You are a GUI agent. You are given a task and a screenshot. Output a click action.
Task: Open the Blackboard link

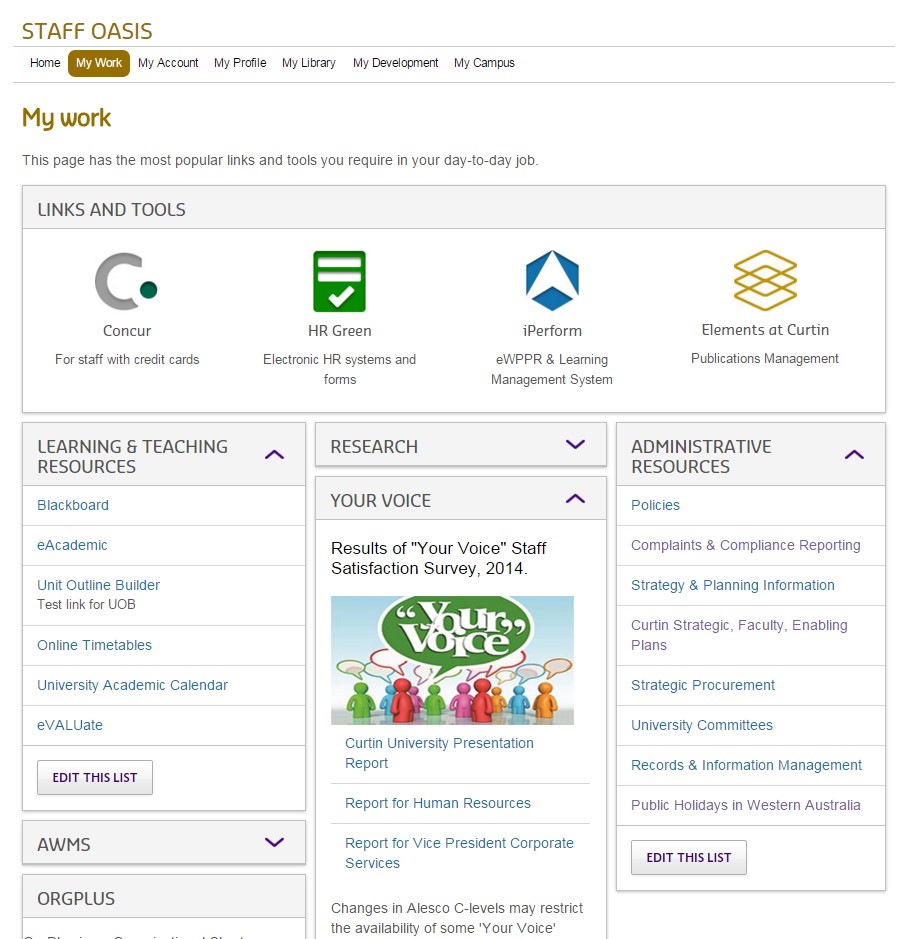point(72,505)
